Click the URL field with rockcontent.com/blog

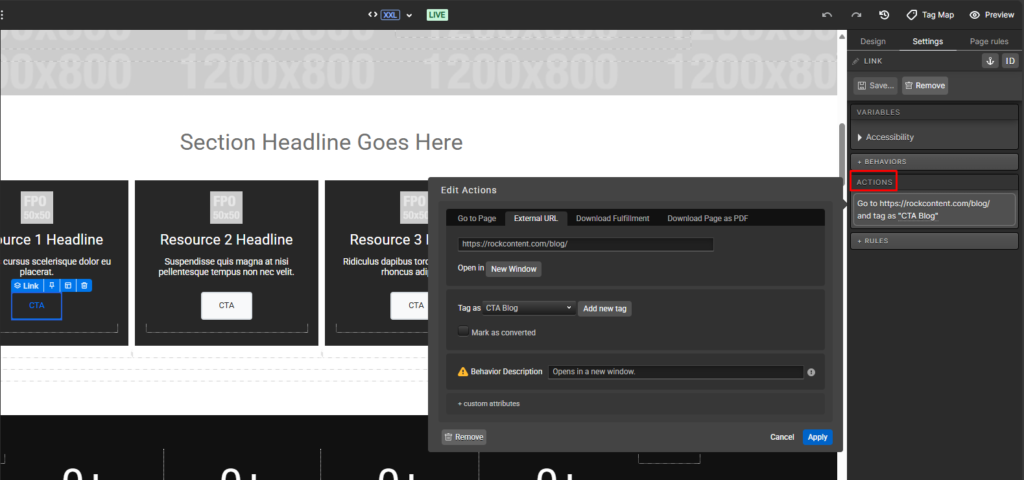tap(585, 244)
